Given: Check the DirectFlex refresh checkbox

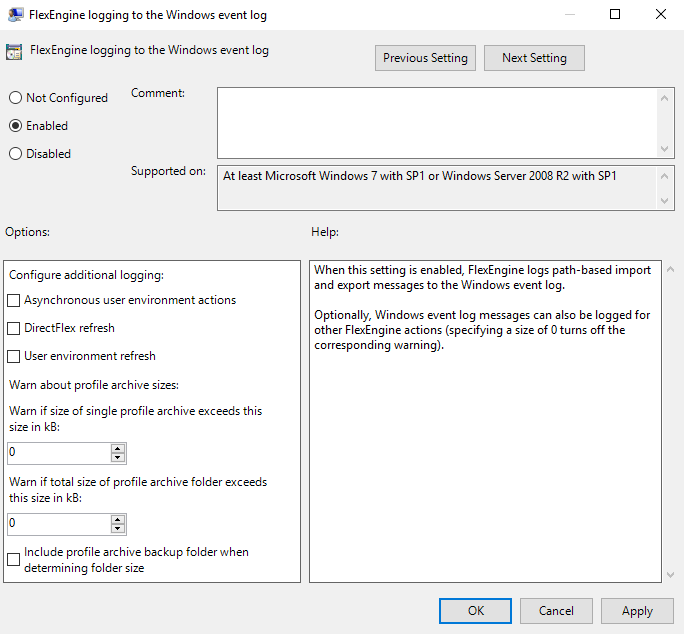Looking at the screenshot, I should (14, 328).
